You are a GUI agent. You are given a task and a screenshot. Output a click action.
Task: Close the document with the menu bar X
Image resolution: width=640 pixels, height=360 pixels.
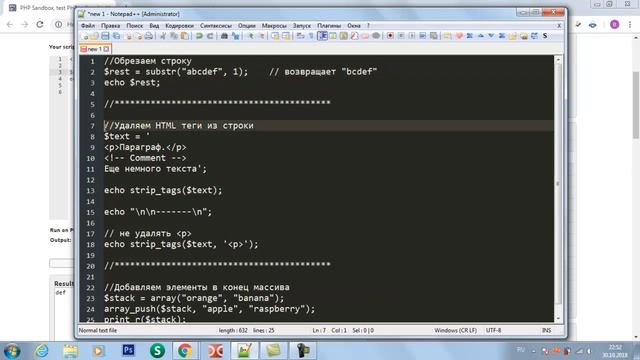click(x=559, y=26)
